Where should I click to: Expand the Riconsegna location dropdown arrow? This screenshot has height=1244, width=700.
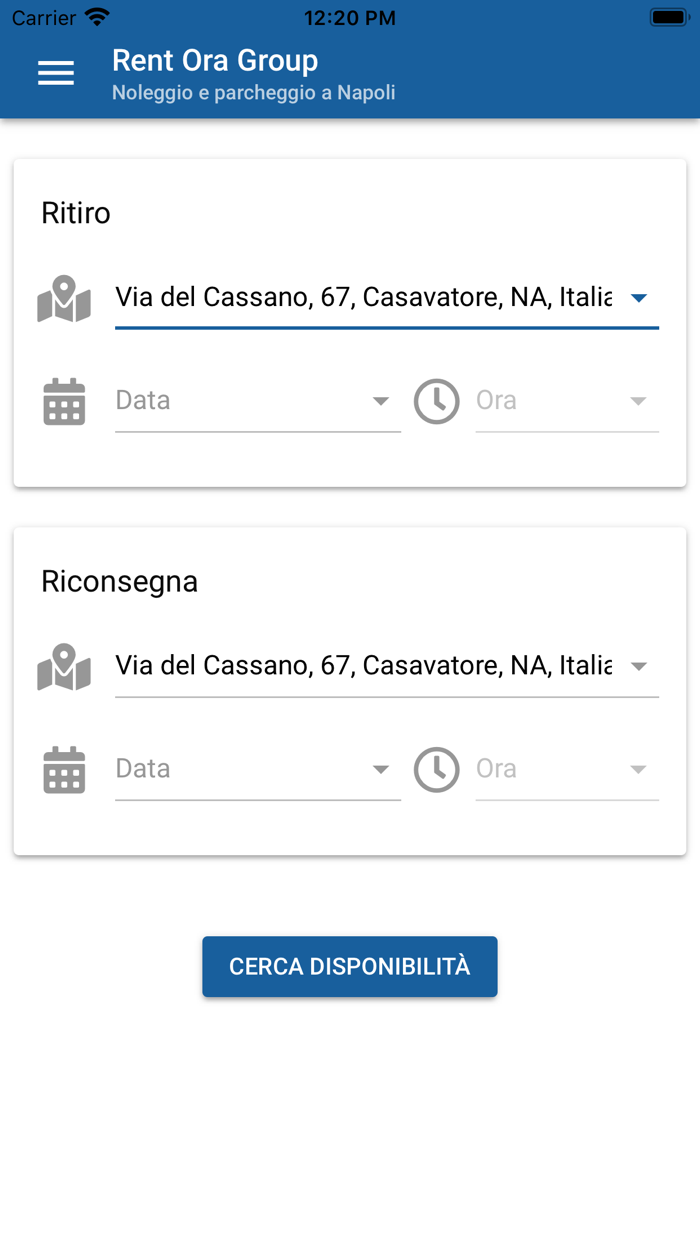point(639,666)
